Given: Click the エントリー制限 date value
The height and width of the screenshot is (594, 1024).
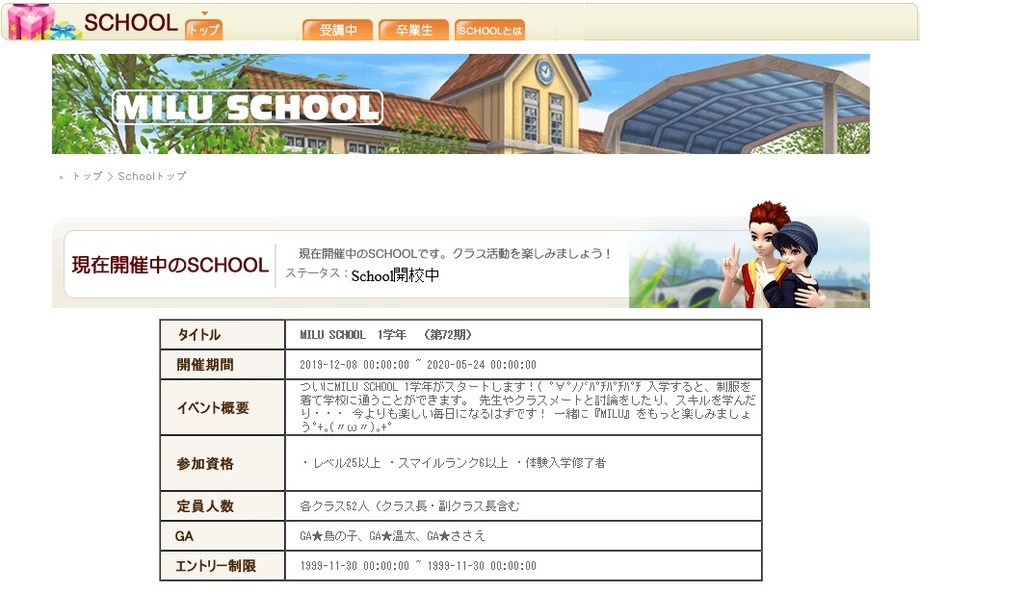Looking at the screenshot, I should (418, 566).
